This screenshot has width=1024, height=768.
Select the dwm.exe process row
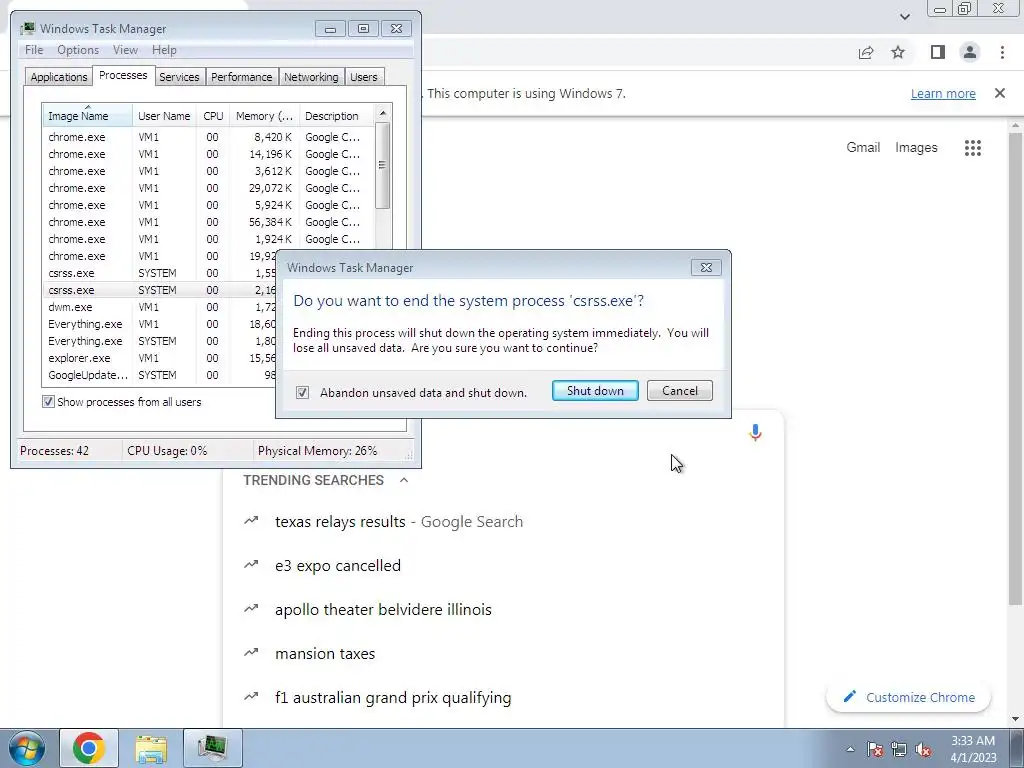pyautogui.click(x=159, y=307)
